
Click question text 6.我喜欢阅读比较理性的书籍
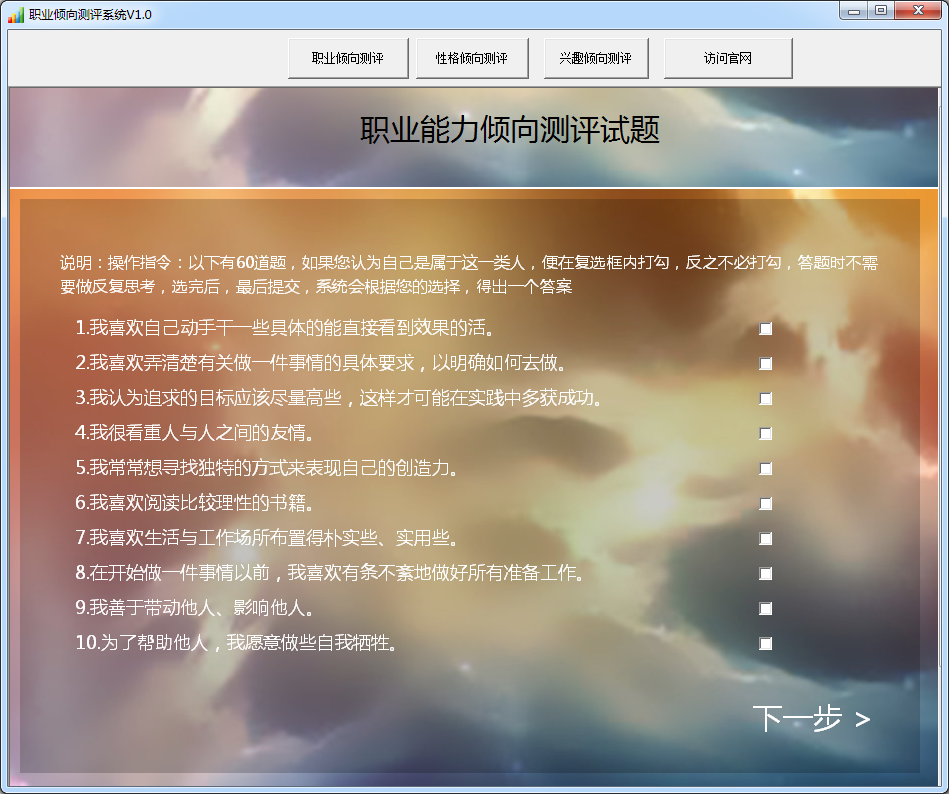(x=195, y=503)
